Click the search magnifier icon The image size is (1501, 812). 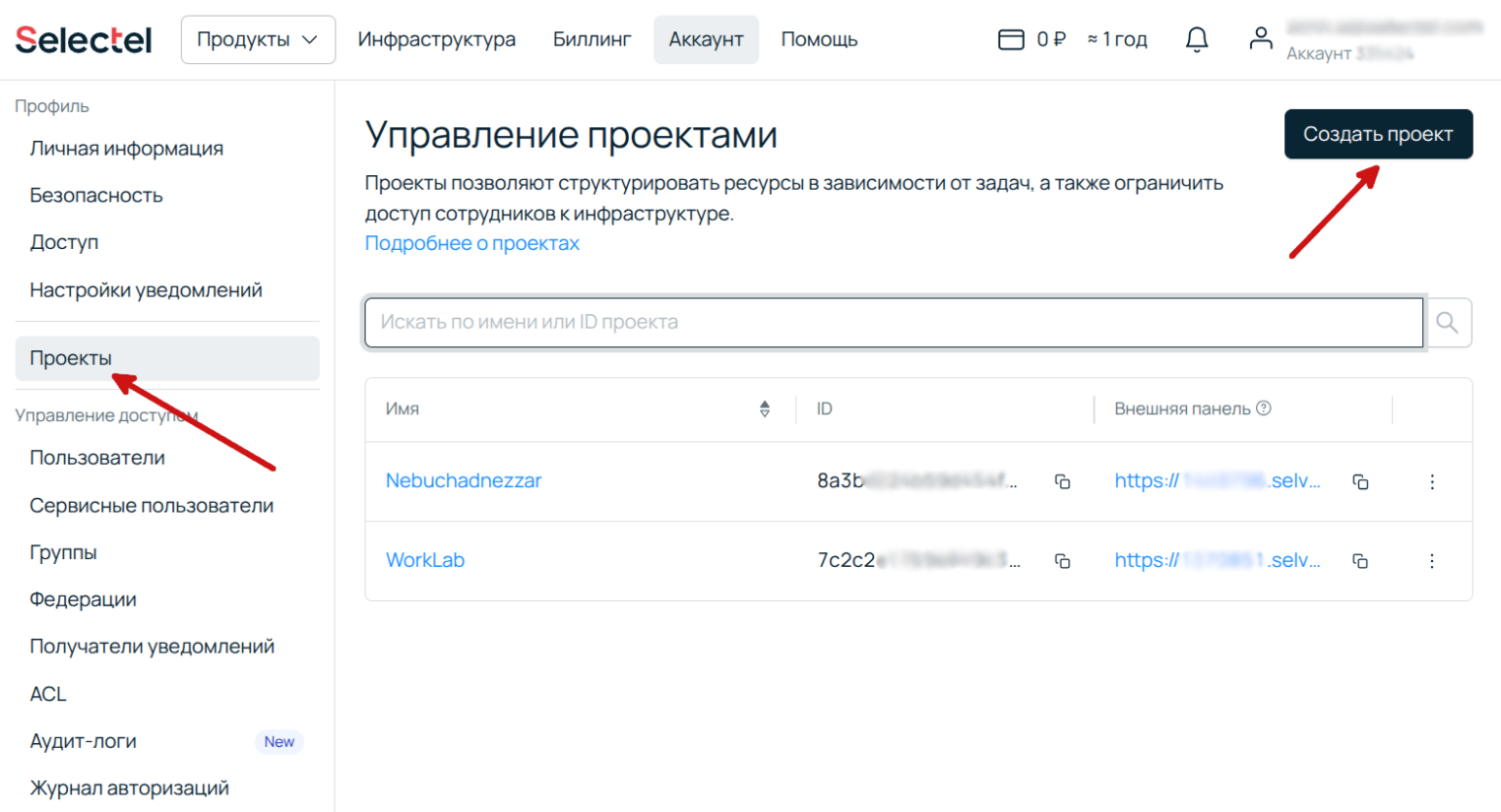1446,322
